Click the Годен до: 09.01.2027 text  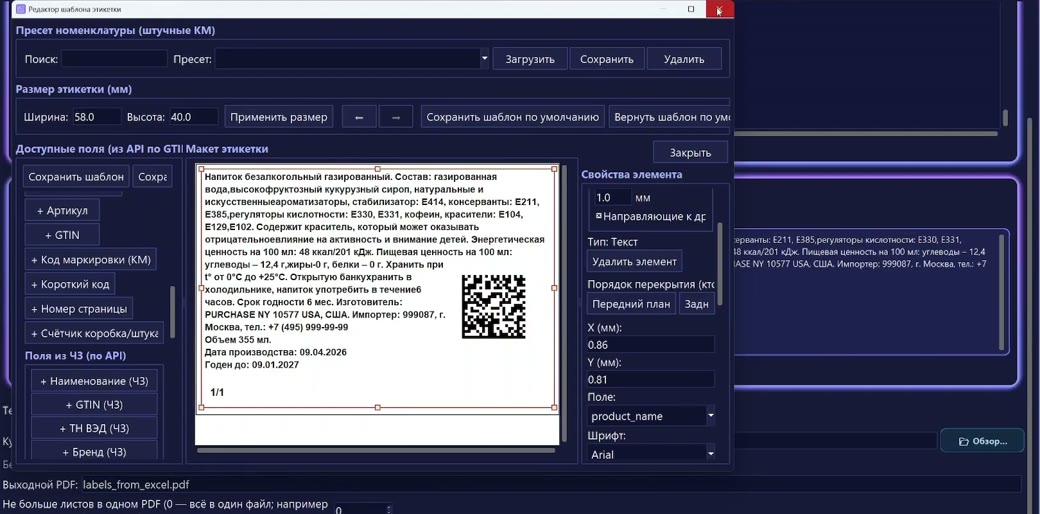click(x=252, y=364)
